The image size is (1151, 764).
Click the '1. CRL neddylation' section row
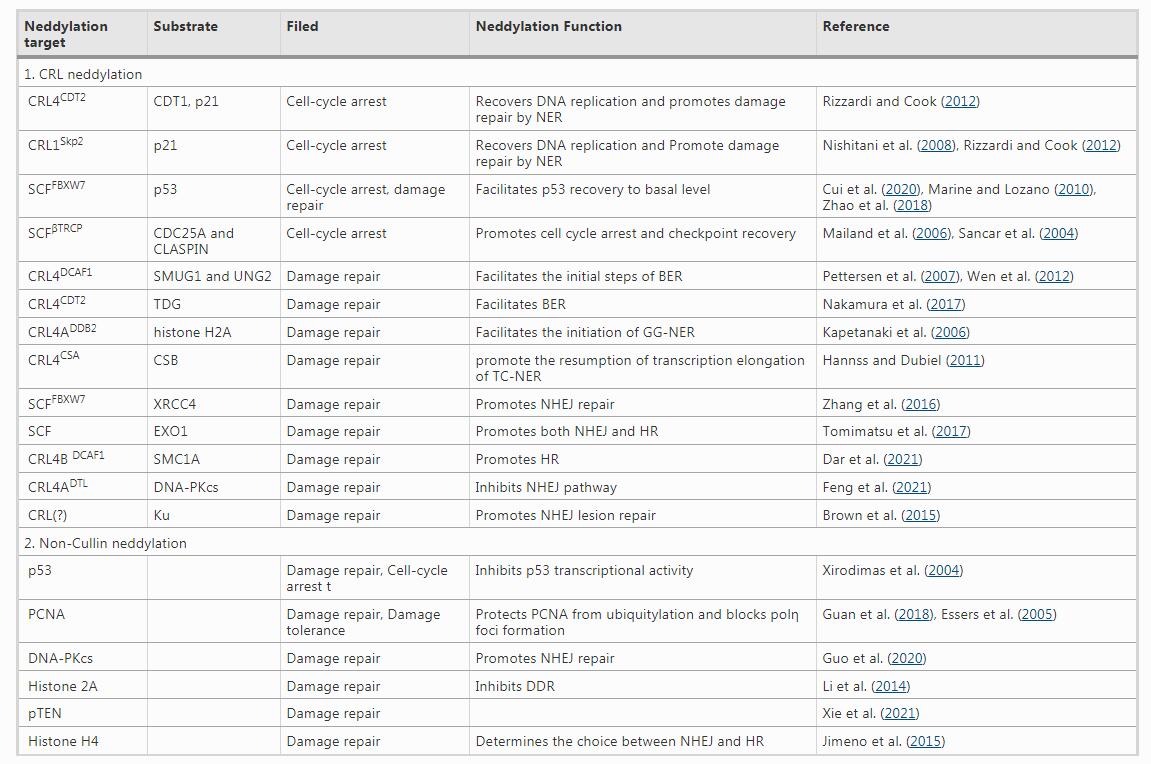(x=83, y=74)
